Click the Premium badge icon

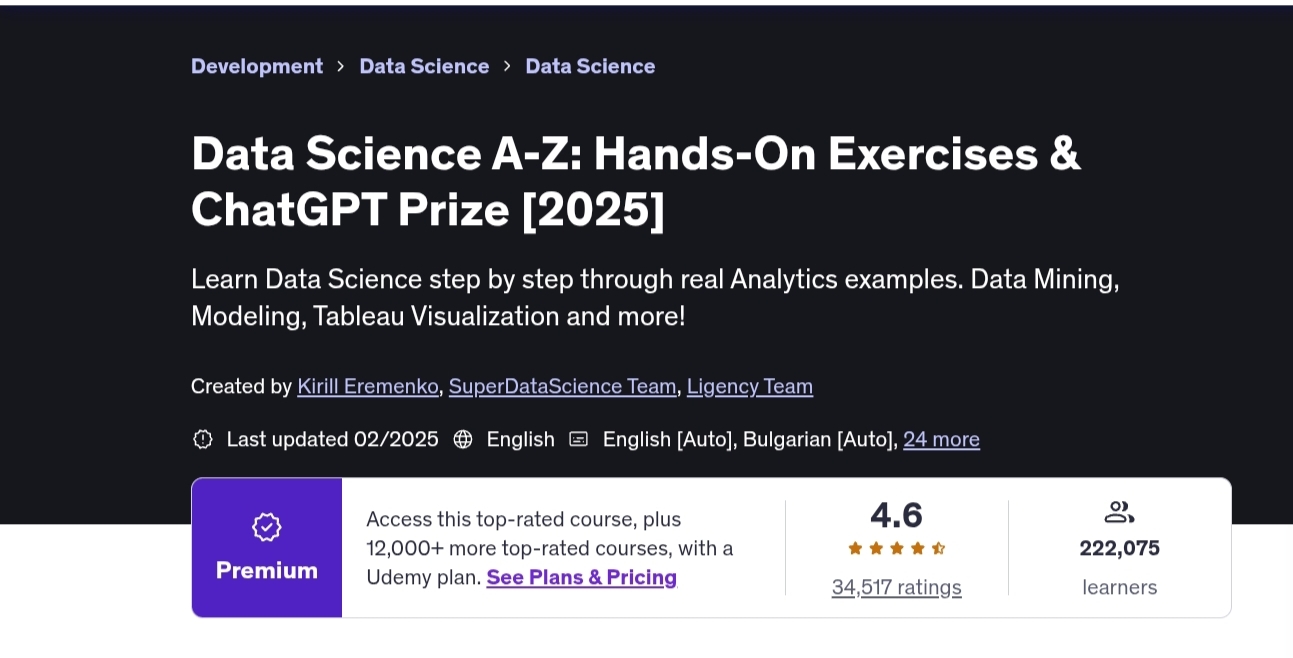(x=267, y=528)
